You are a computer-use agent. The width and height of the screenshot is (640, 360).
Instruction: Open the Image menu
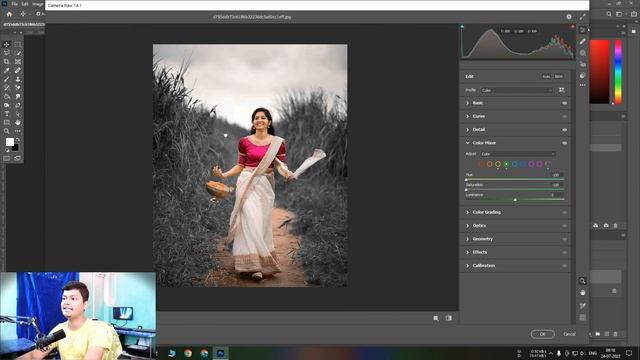click(x=38, y=4)
